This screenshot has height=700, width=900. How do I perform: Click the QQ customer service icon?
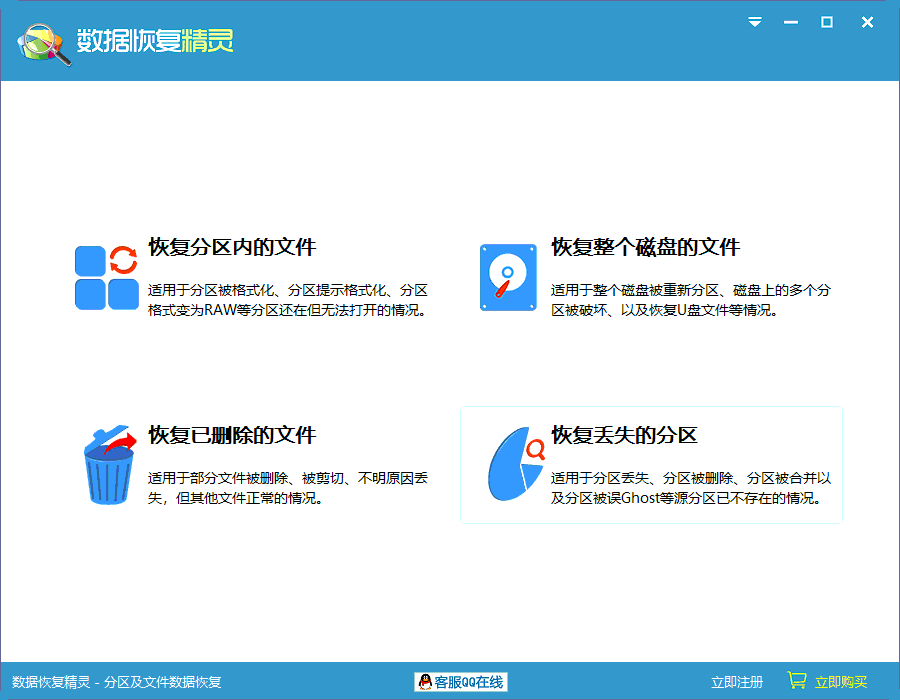pos(425,681)
